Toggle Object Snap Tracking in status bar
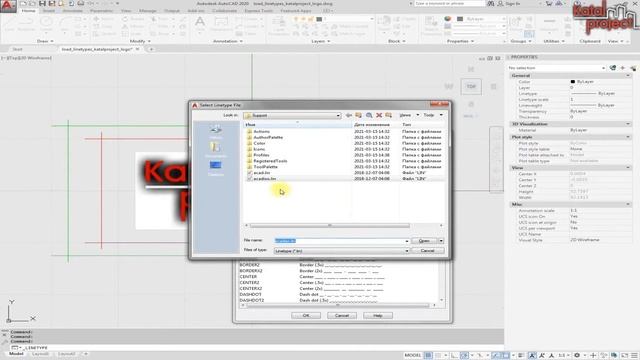The width and height of the screenshot is (640, 360). (x=495, y=356)
